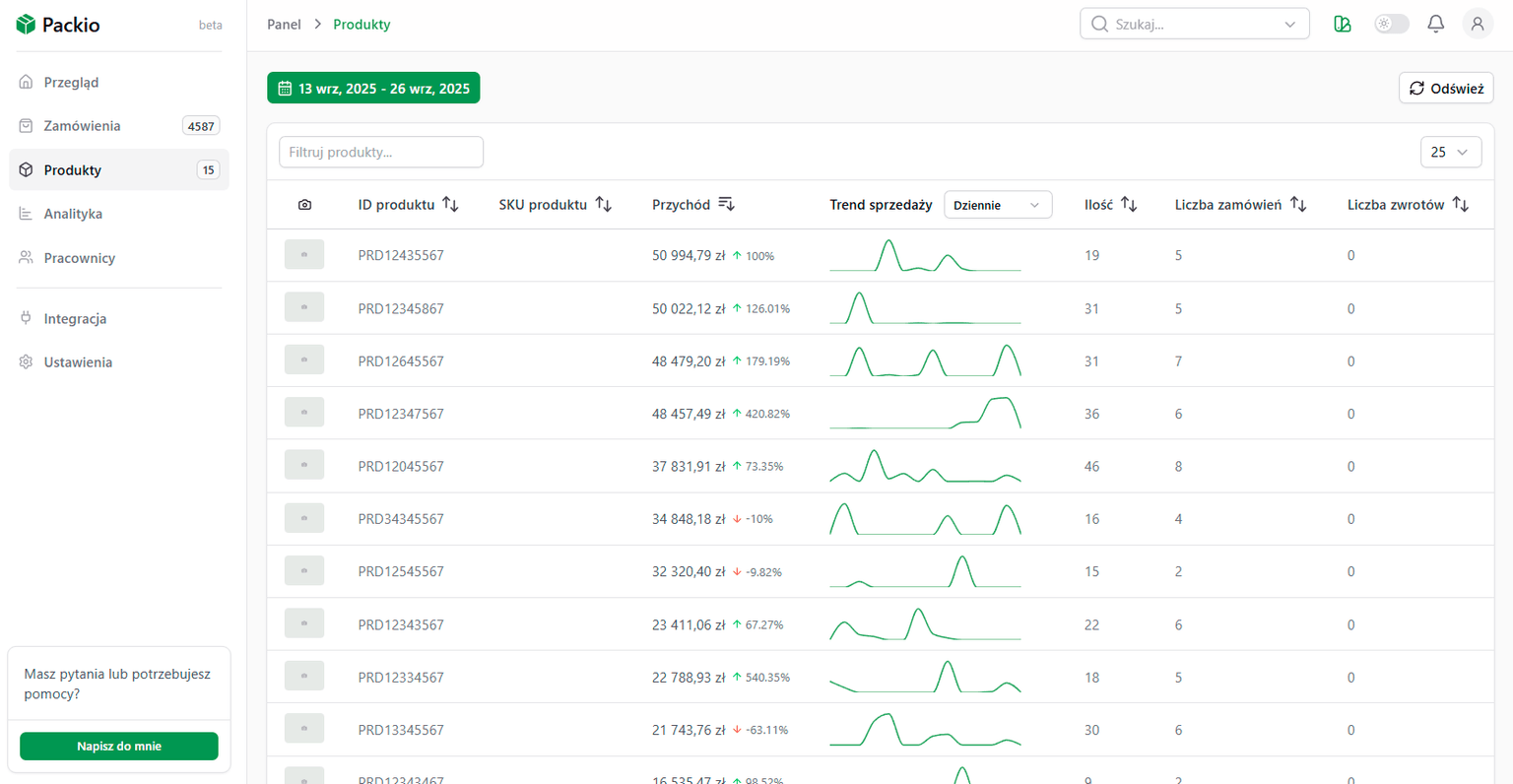Click the notification bell icon
The width and height of the screenshot is (1513, 784).
pos(1435,24)
